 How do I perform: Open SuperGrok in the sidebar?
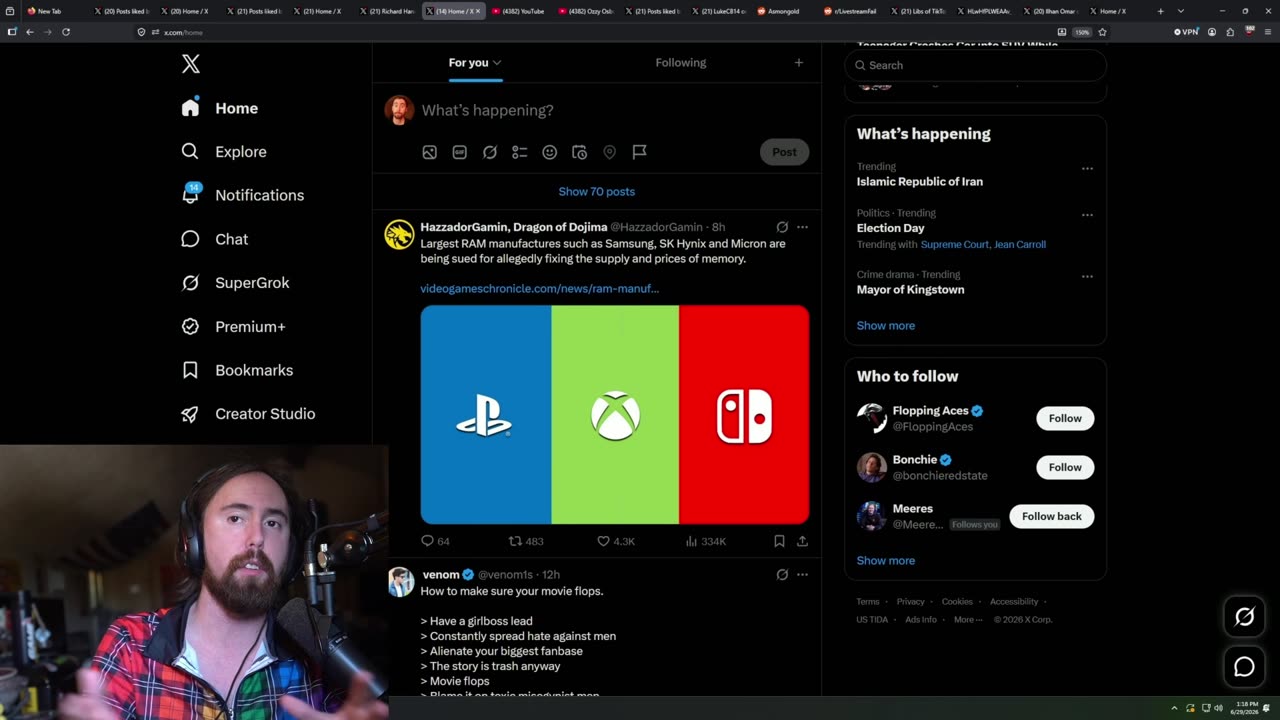coord(235,283)
